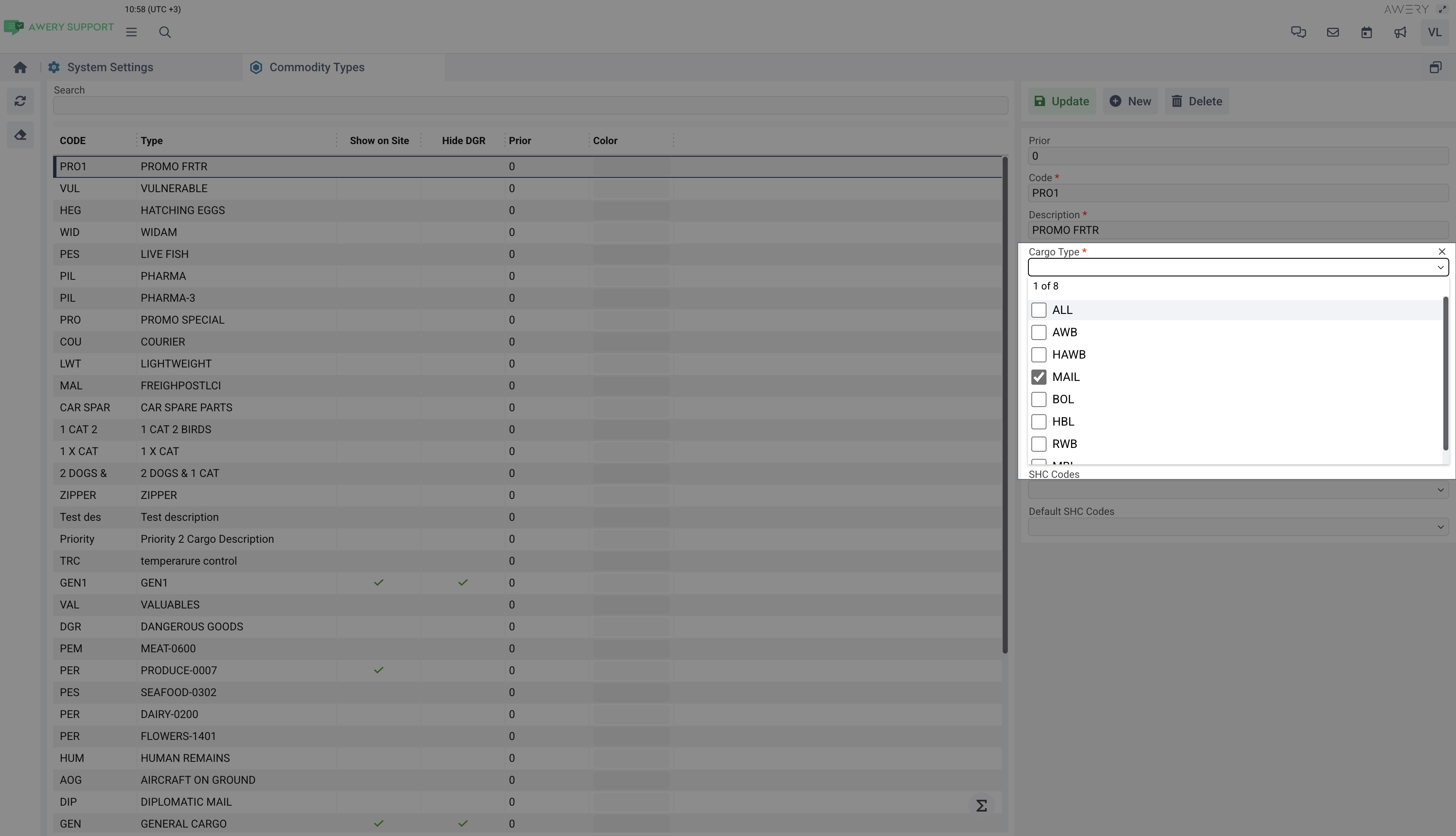This screenshot has width=1456, height=836.
Task: Click the Delete button
Action: [1196, 102]
